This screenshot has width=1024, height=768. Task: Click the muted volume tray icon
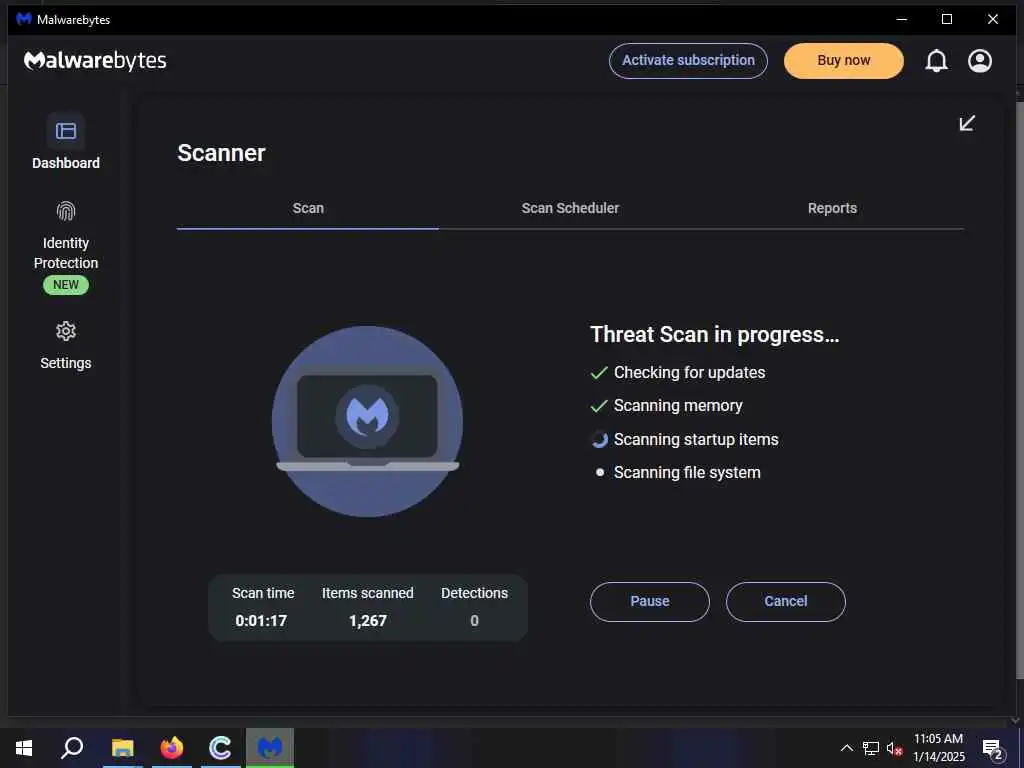pyautogui.click(x=894, y=748)
